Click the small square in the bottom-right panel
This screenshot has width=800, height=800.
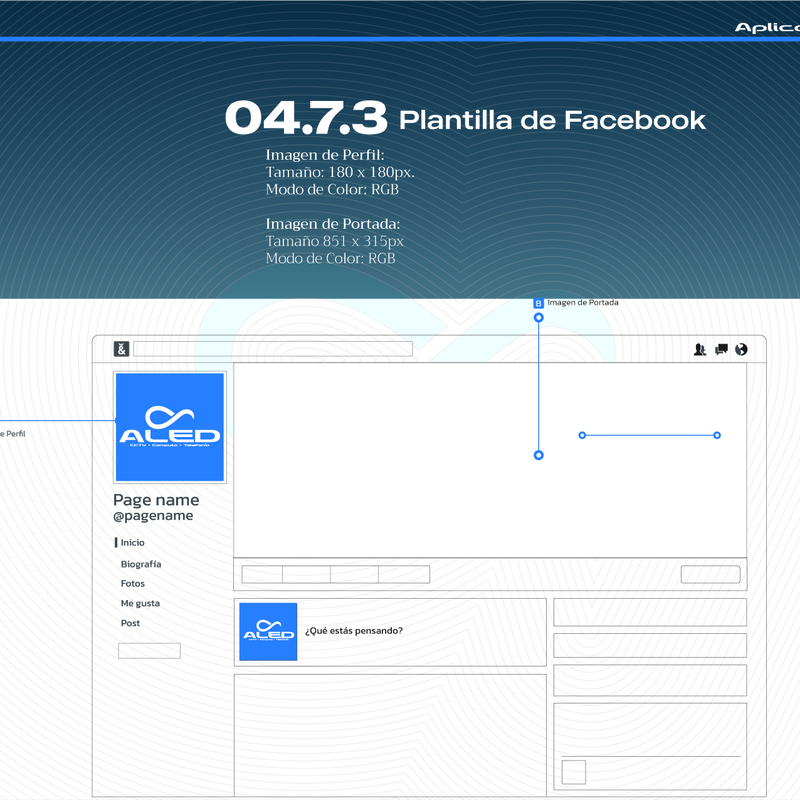[x=573, y=772]
